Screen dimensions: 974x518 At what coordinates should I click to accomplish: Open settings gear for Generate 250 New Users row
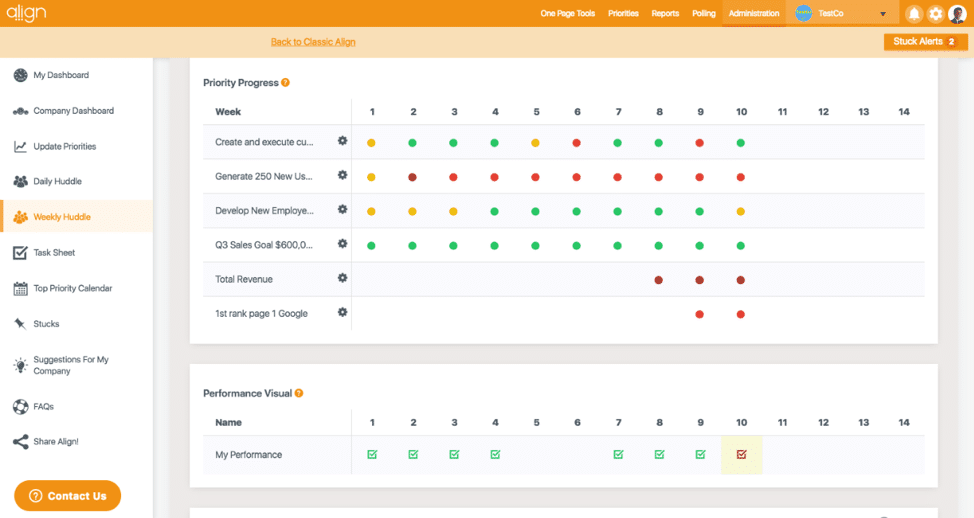pyautogui.click(x=342, y=175)
